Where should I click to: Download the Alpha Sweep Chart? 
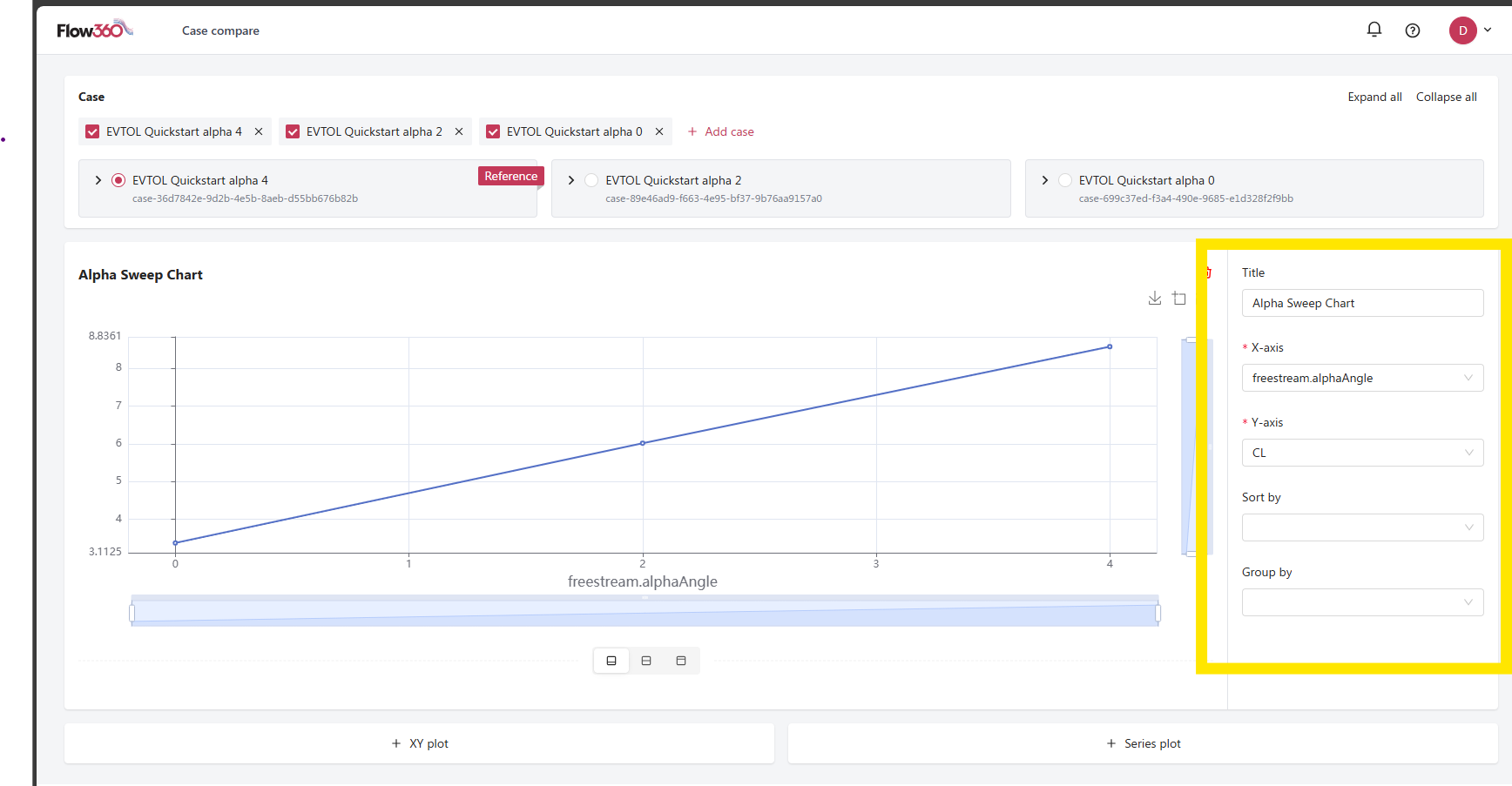point(1154,299)
